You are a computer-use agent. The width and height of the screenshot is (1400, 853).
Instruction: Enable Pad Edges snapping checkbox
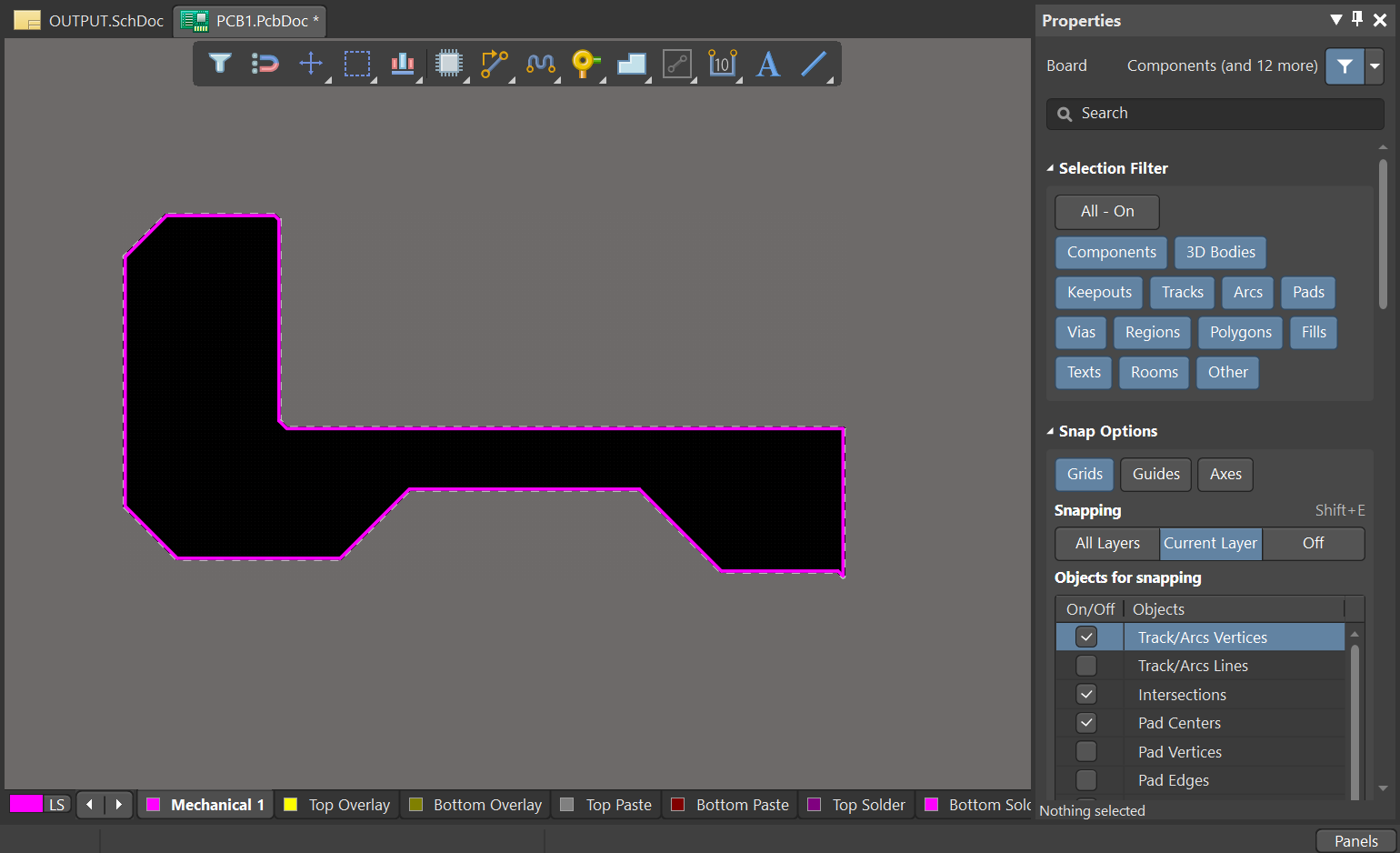1086,780
